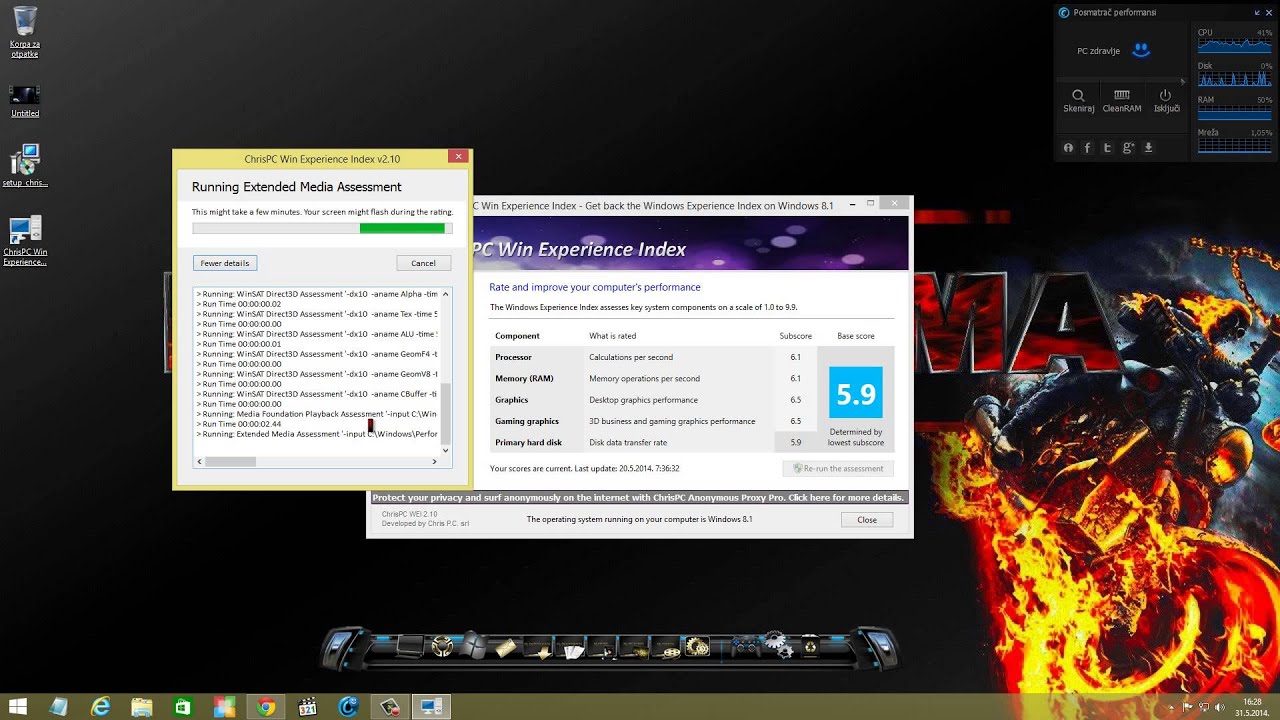Click the 'Rate and improve your computer's performance' heading

click(x=594, y=287)
